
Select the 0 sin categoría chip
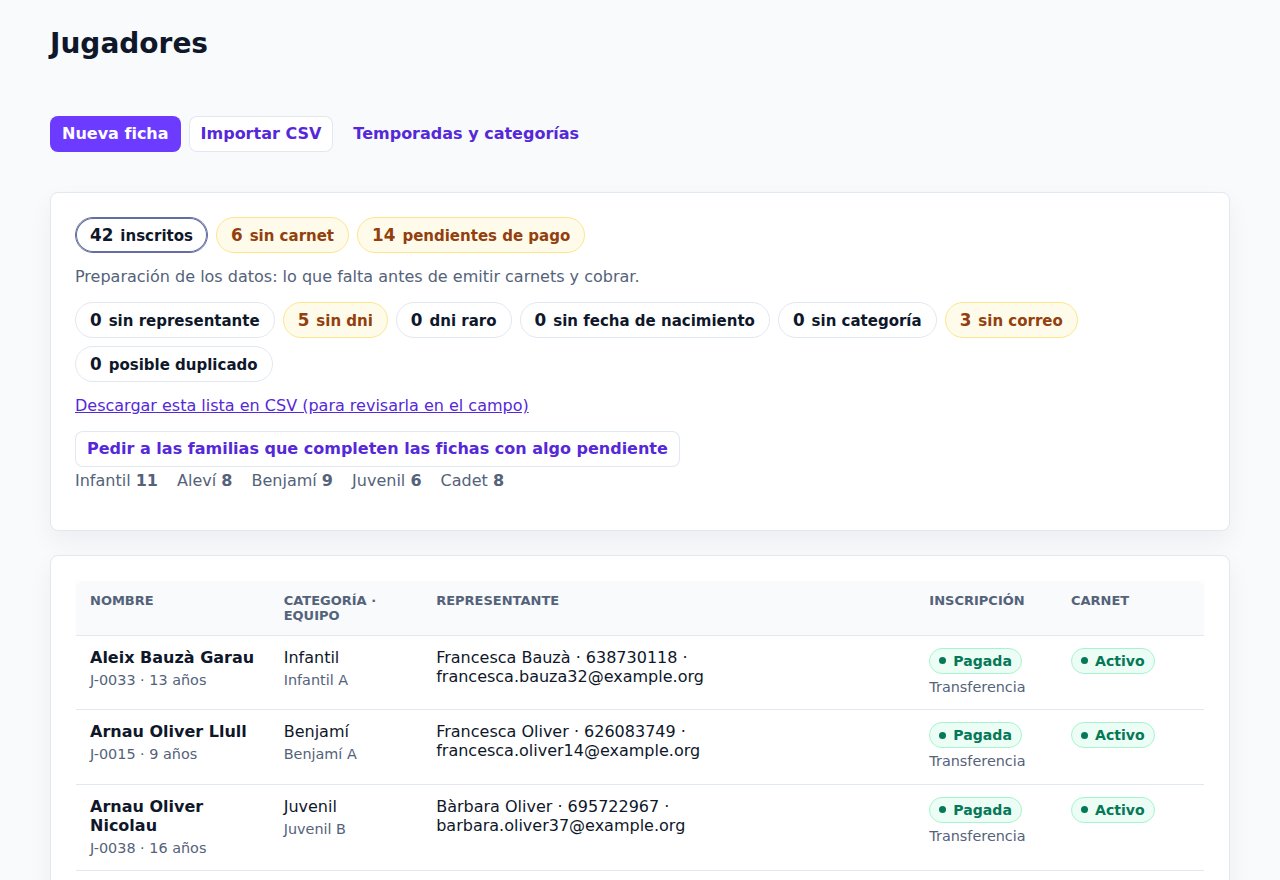[x=857, y=320]
